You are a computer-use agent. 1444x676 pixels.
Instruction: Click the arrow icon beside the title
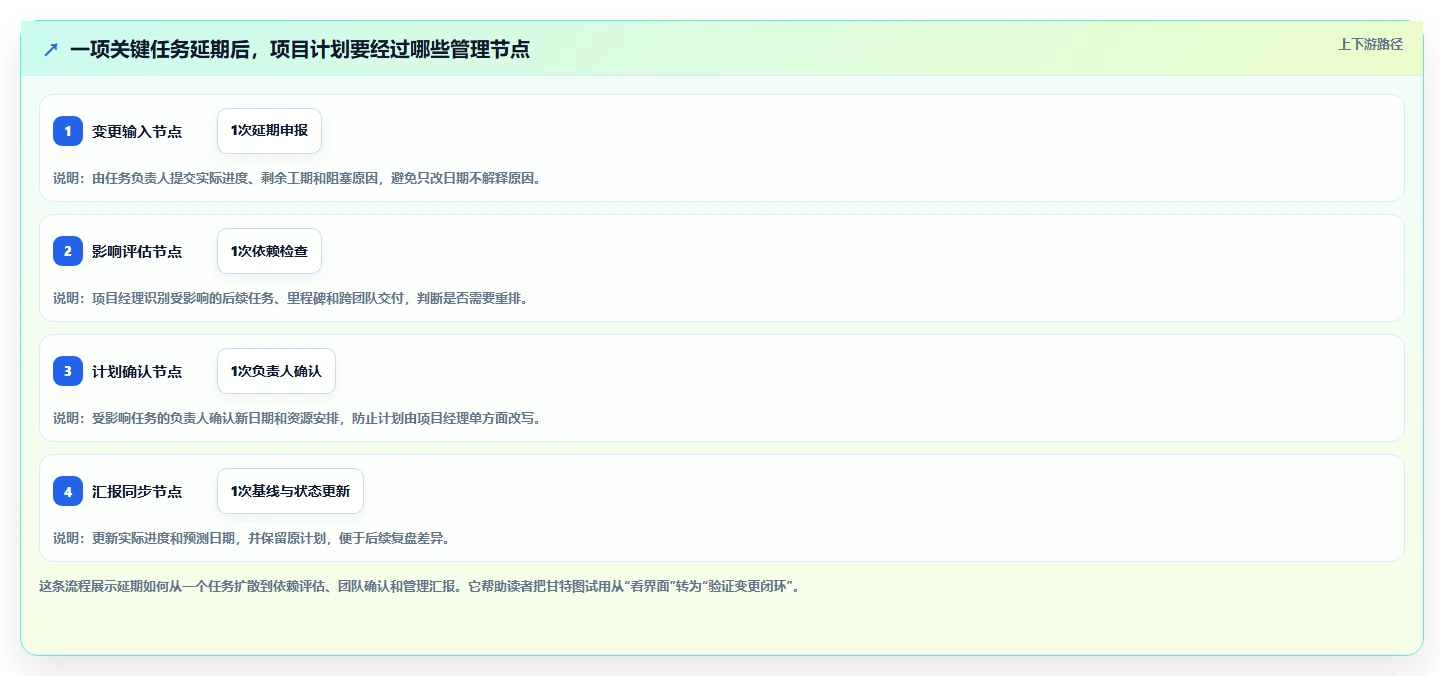point(51,49)
